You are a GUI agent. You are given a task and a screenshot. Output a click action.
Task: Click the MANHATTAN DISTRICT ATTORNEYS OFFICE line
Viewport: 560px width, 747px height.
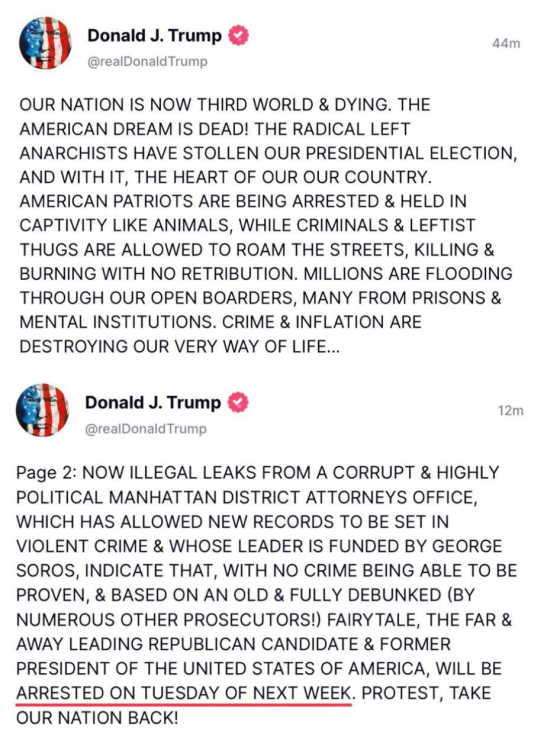[x=247, y=497]
